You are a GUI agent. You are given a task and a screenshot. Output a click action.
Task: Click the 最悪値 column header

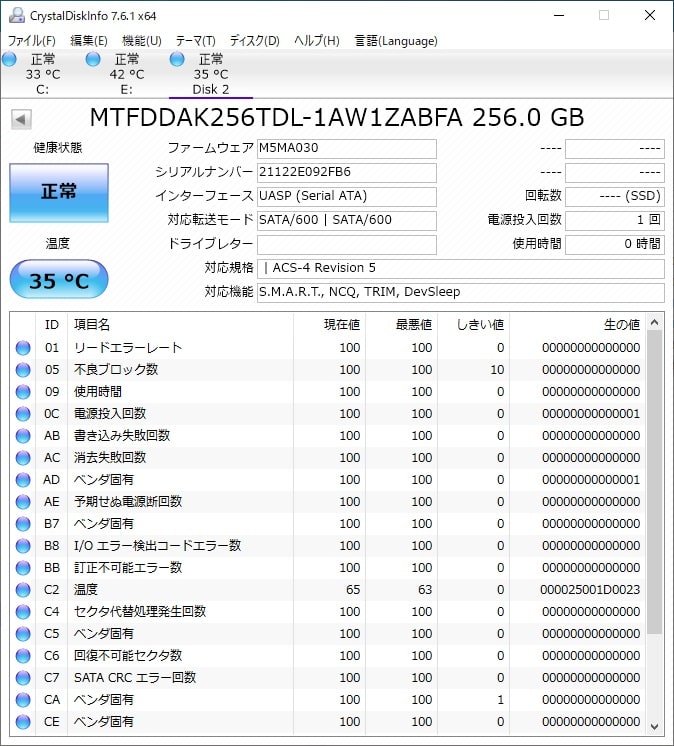(402, 324)
